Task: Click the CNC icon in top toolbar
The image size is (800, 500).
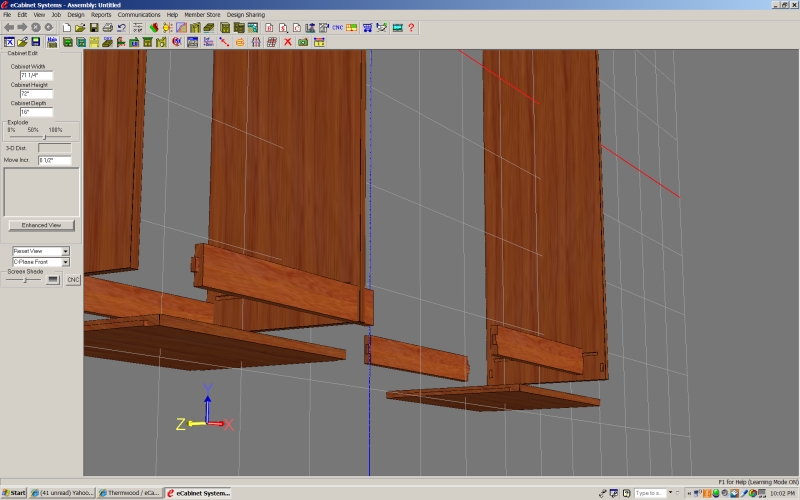Action: point(337,28)
